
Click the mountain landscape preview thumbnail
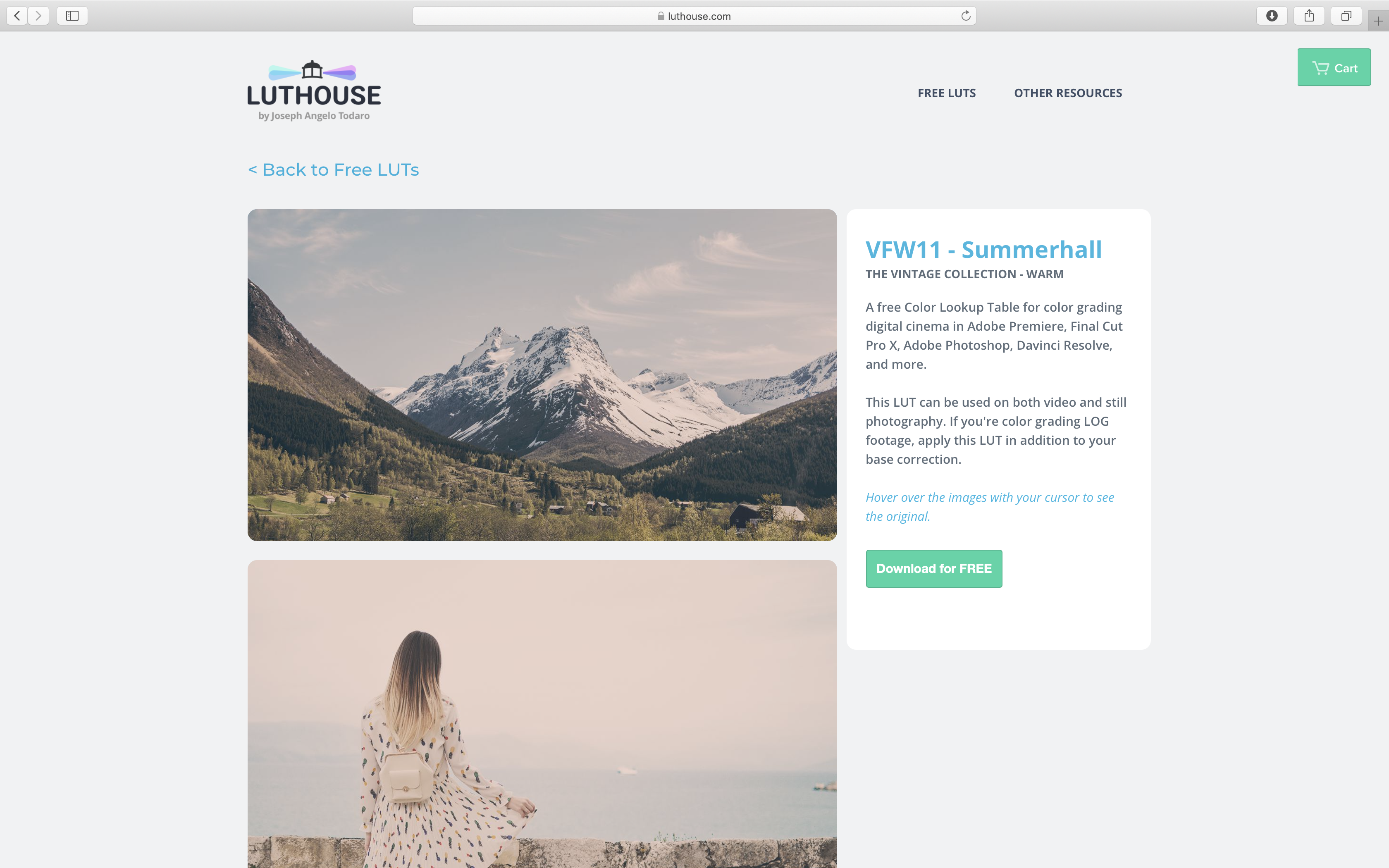coord(543,375)
